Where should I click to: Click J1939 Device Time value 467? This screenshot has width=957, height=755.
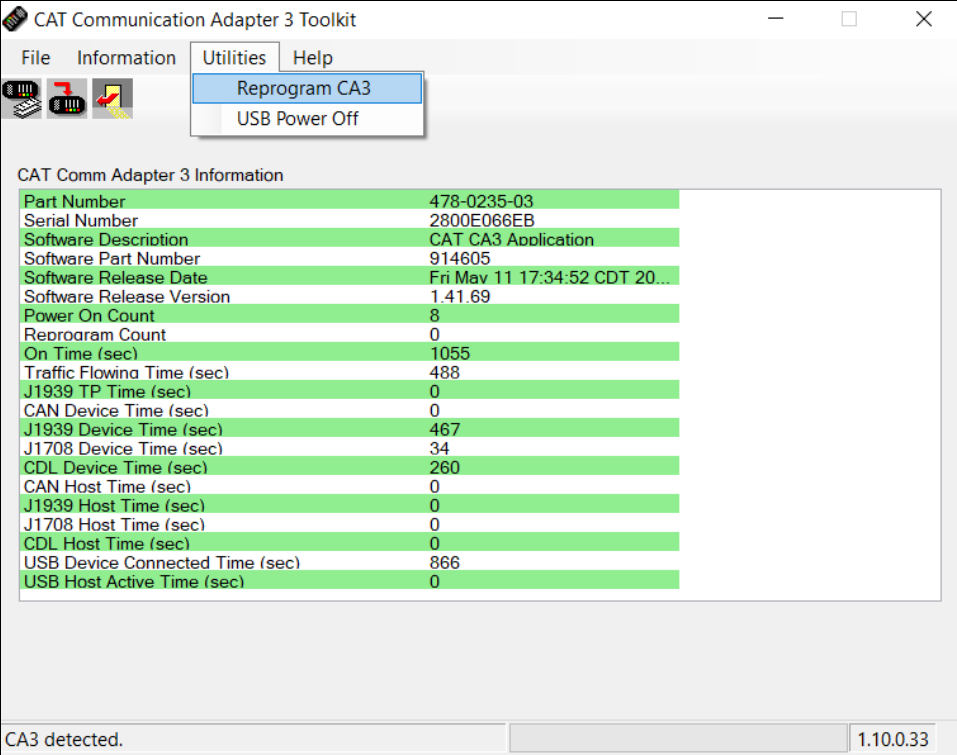point(444,430)
